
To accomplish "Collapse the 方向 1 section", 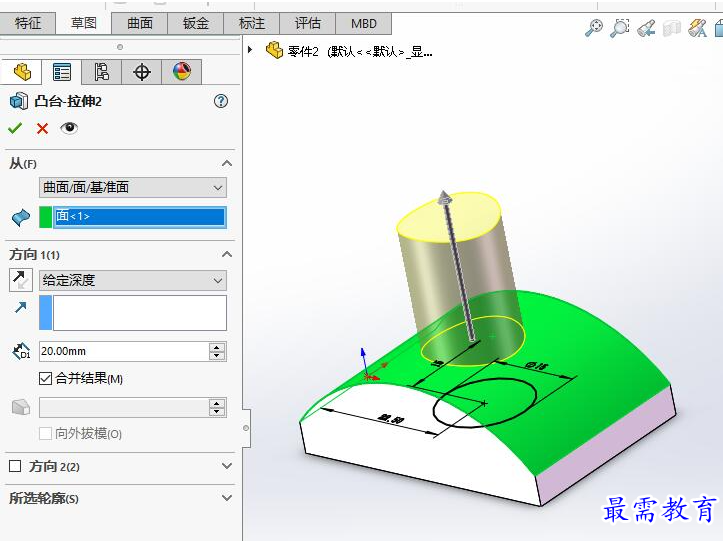I will pos(227,255).
